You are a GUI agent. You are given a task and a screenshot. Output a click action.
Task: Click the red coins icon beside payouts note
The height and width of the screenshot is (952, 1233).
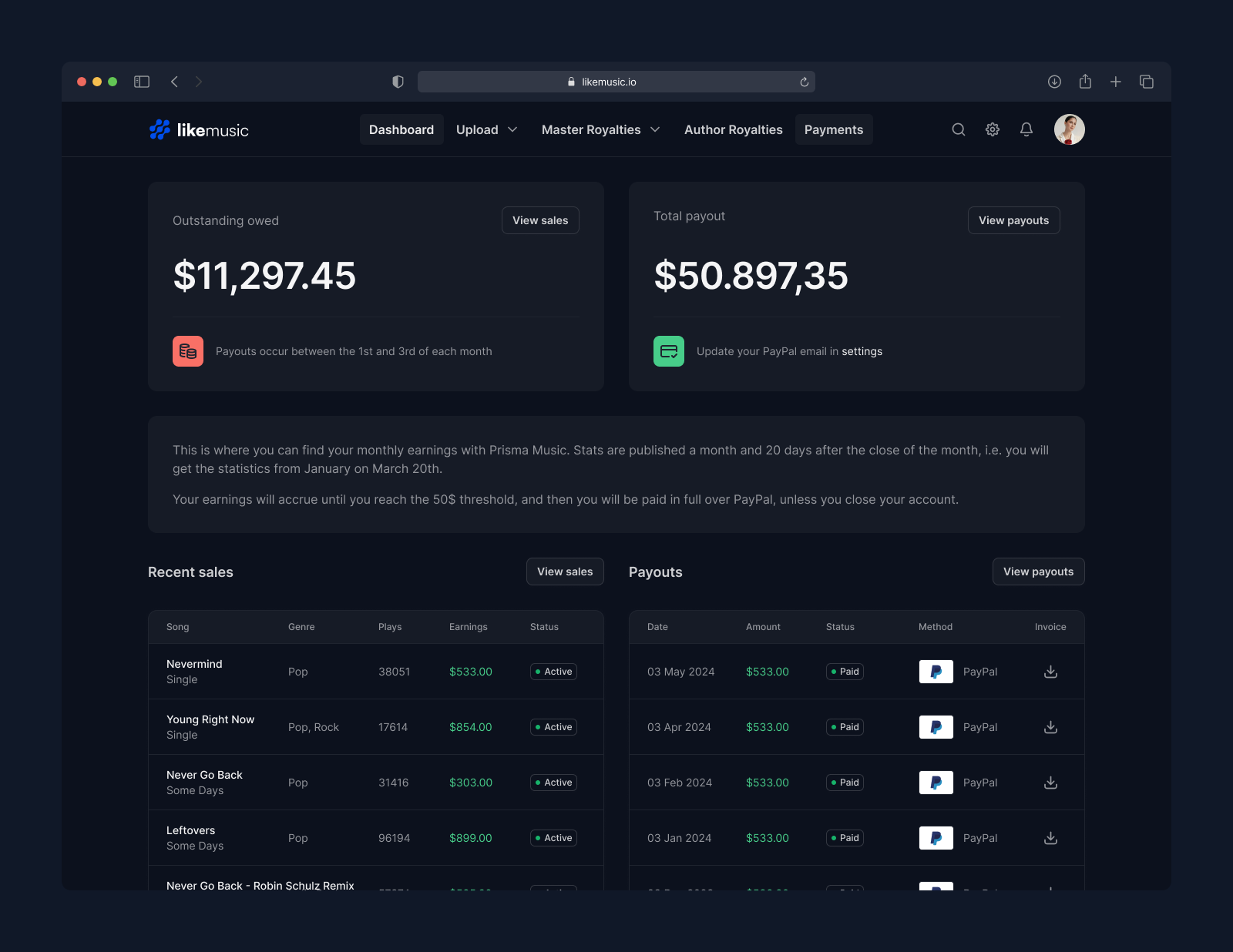[x=188, y=351]
